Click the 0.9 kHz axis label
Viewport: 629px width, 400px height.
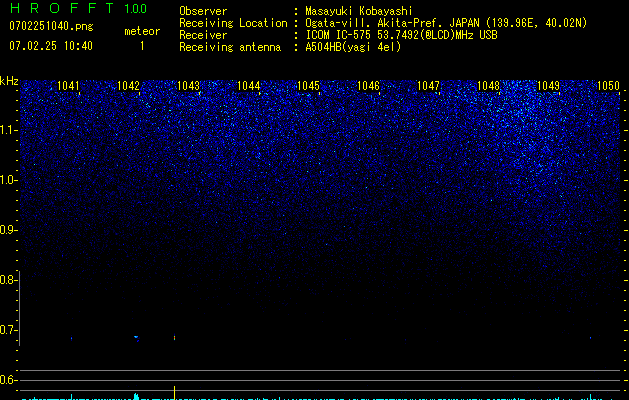click(x=7, y=230)
